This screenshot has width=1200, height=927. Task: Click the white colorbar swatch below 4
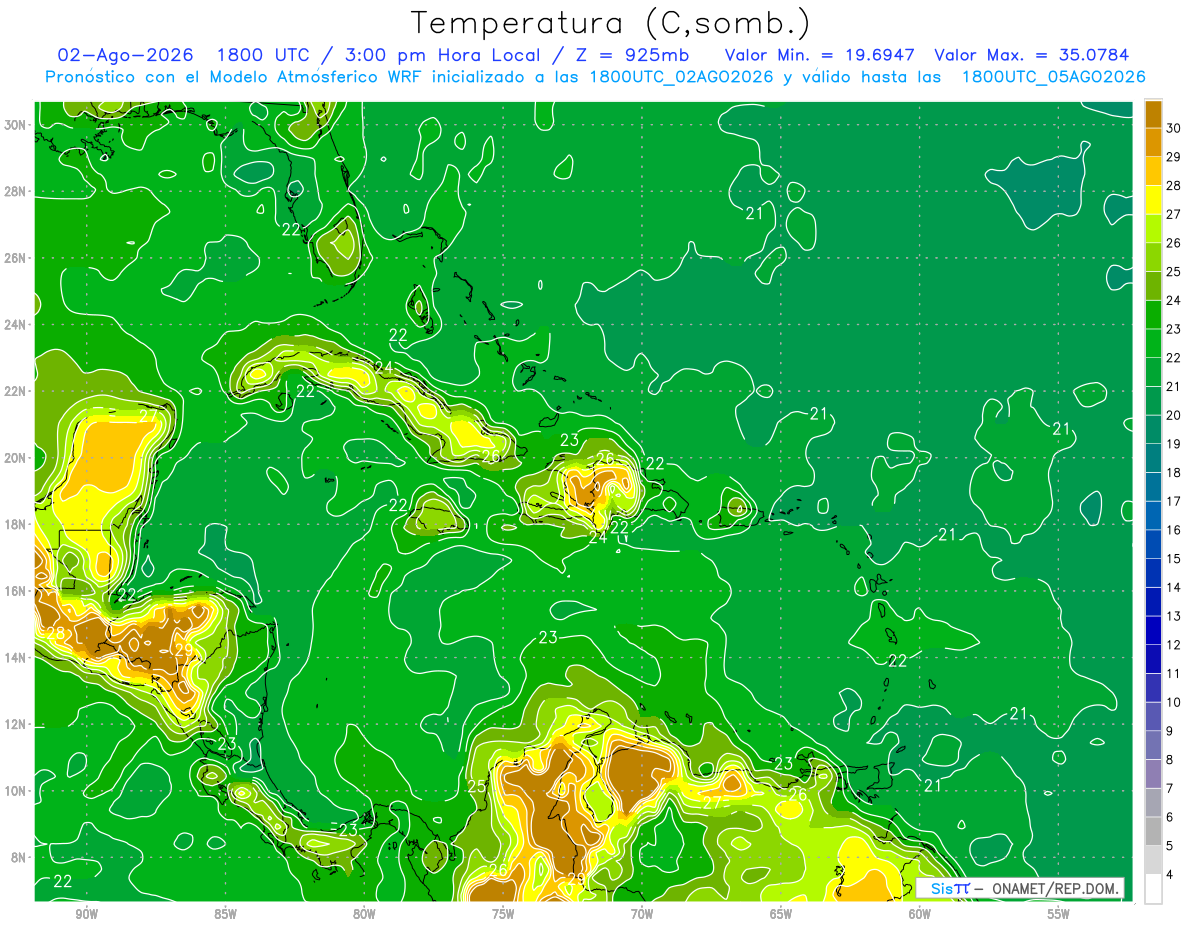click(1154, 889)
